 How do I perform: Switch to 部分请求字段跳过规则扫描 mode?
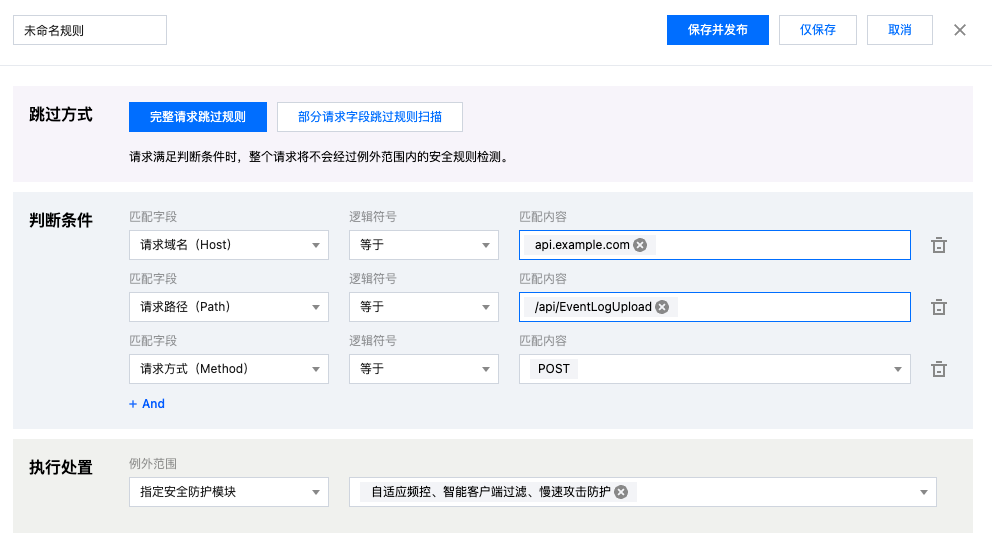tap(370, 117)
